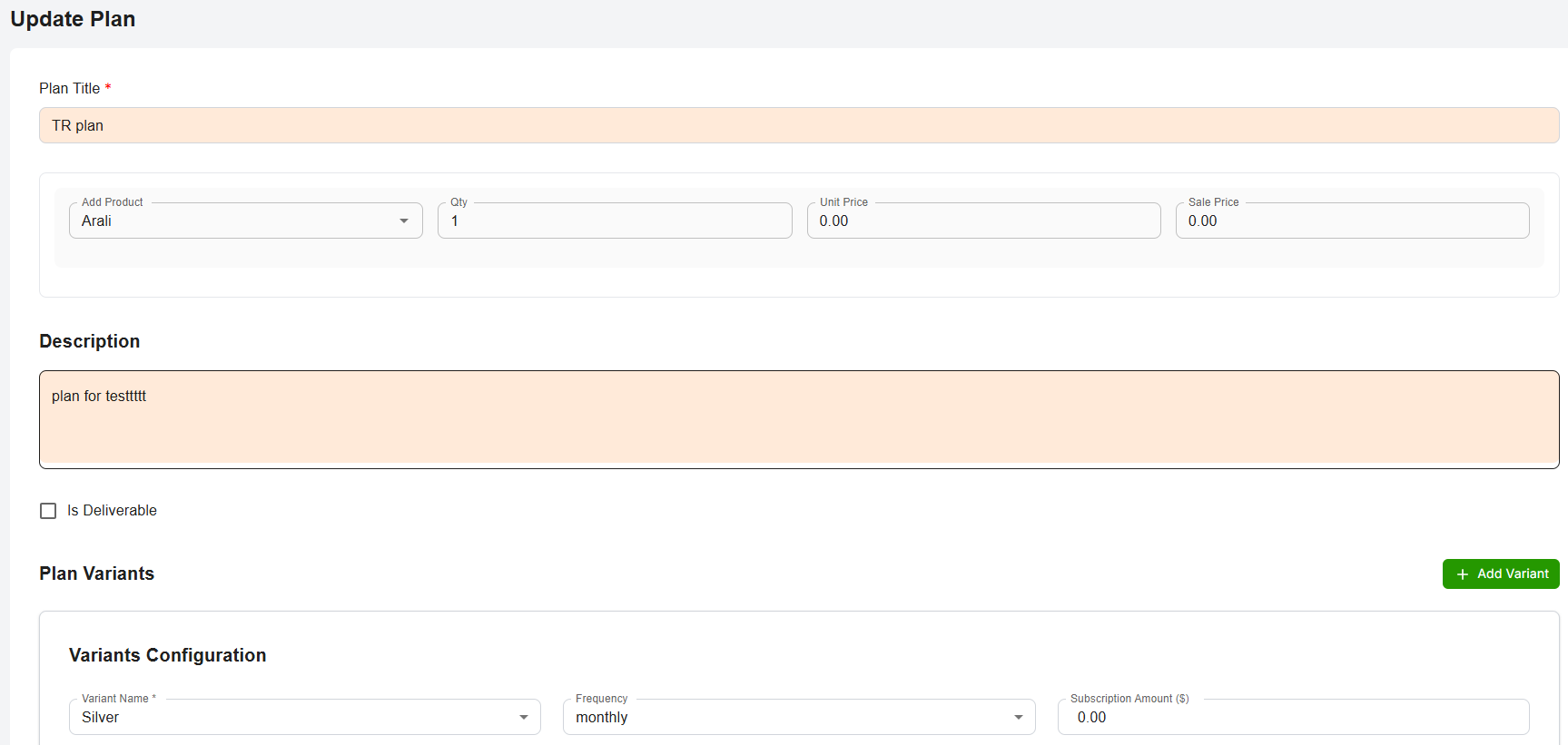Open the Frequency dropdown showing monthly
This screenshot has height=745, width=1568.
[785, 718]
